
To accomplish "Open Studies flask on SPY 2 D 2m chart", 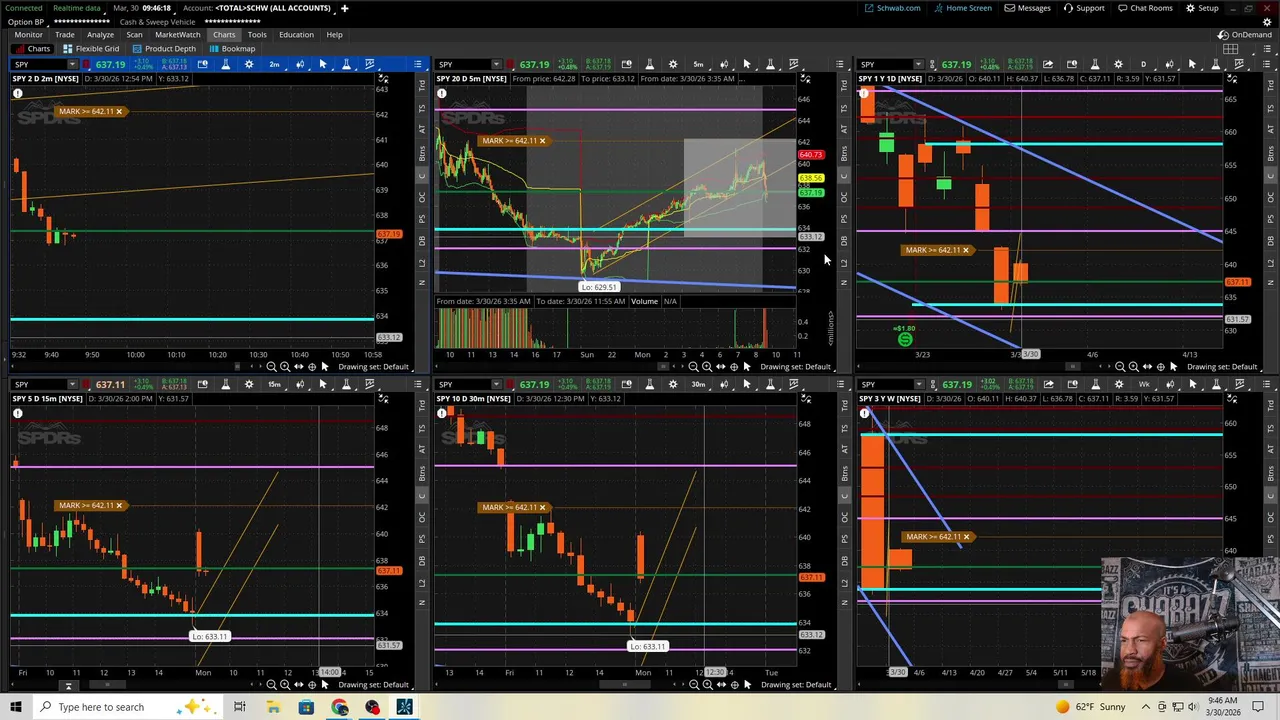I will click(225, 64).
